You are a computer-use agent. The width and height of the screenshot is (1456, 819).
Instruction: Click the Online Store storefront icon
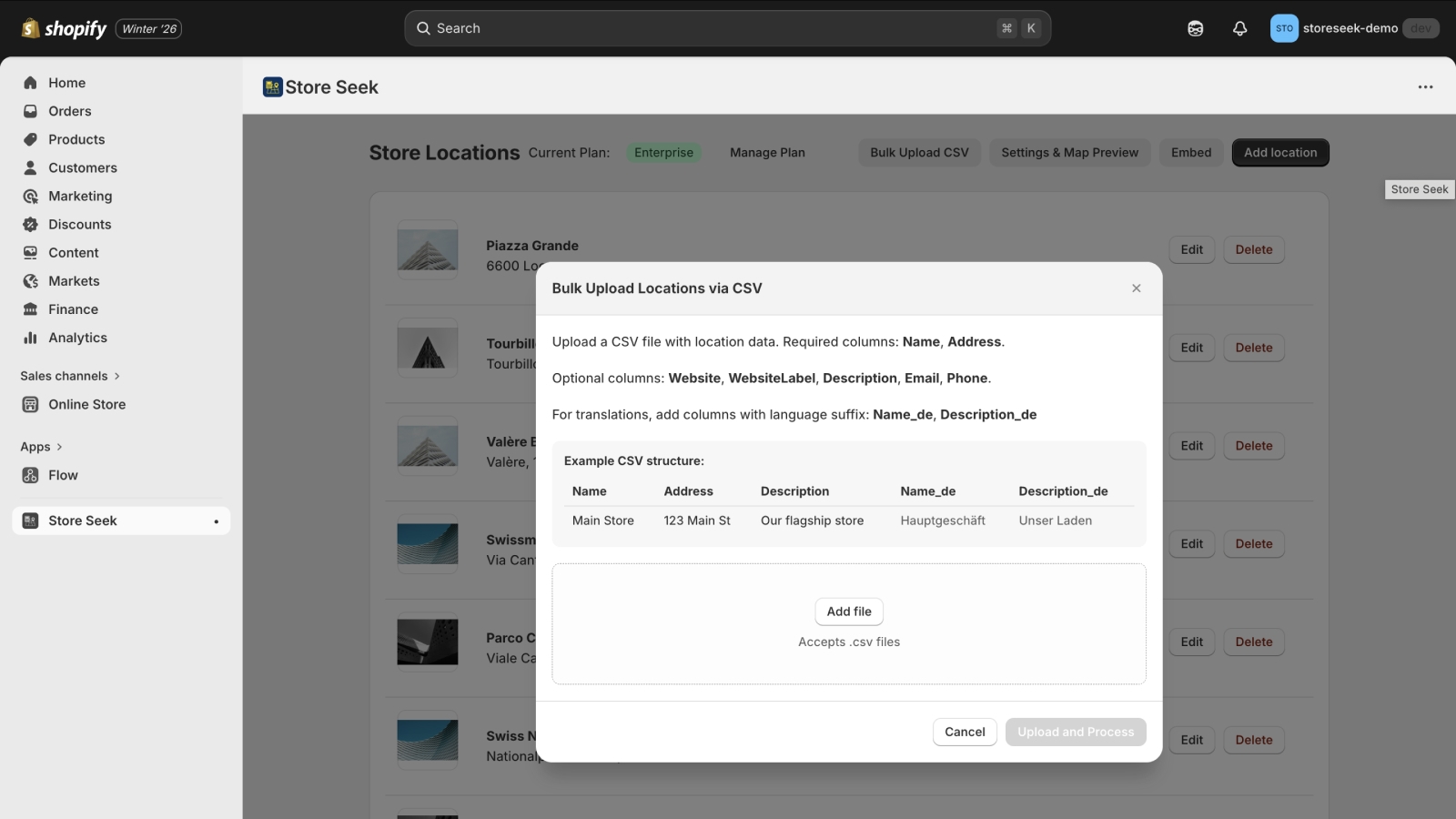click(30, 404)
